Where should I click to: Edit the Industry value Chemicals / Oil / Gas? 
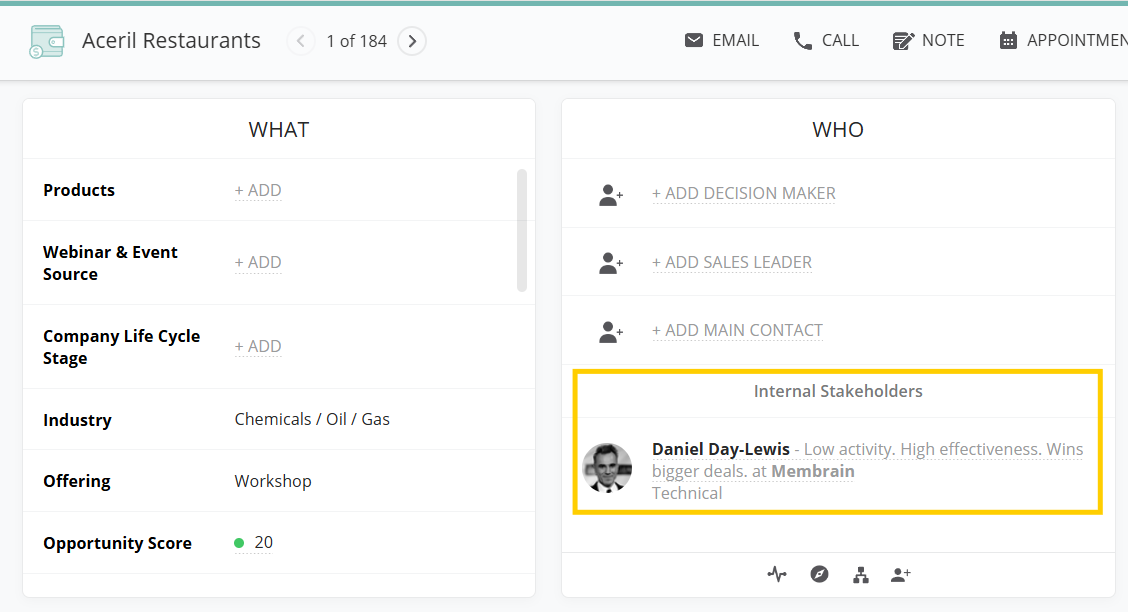coord(312,419)
